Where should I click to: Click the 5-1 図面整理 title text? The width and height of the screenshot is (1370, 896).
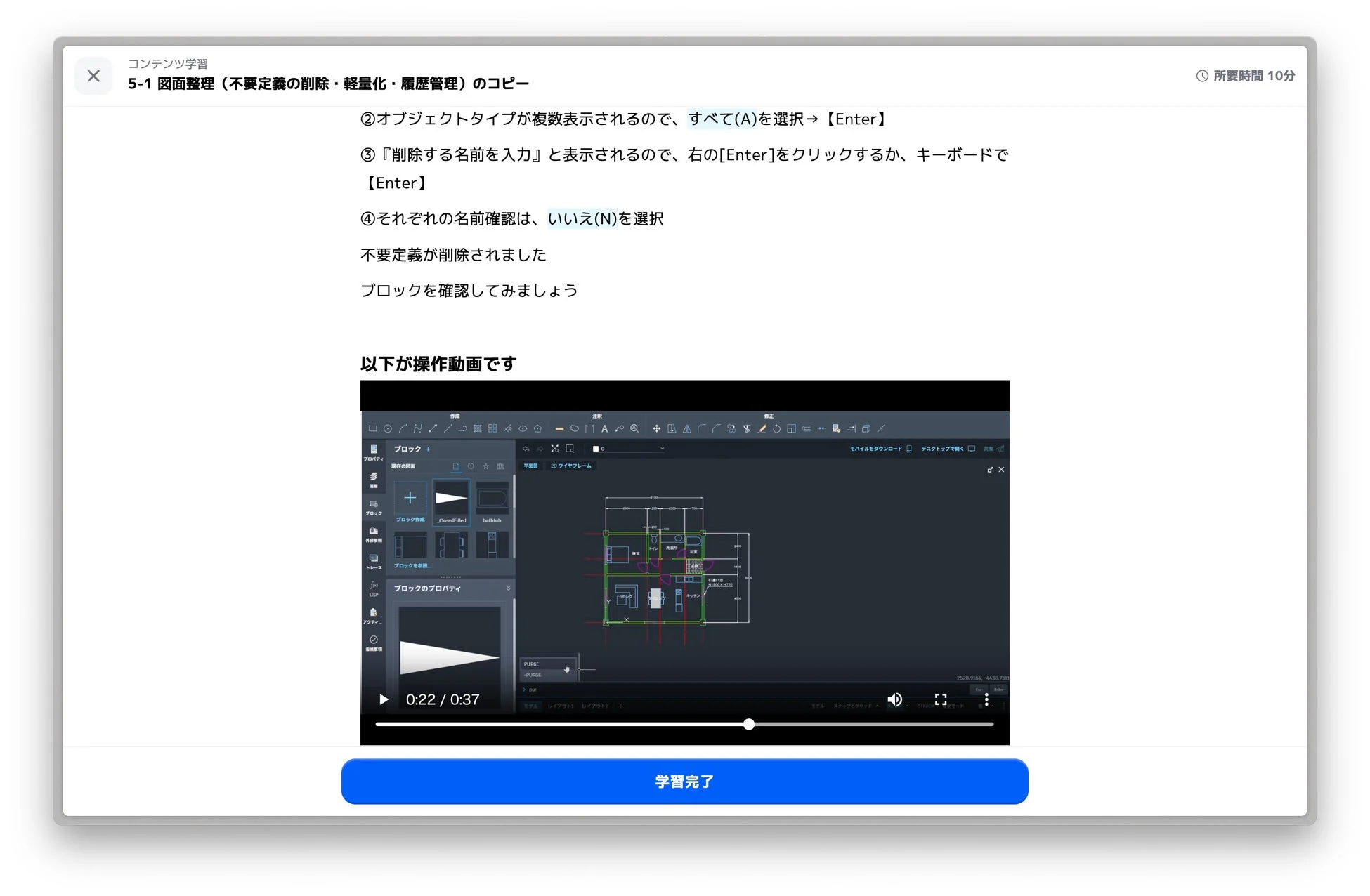coord(328,84)
